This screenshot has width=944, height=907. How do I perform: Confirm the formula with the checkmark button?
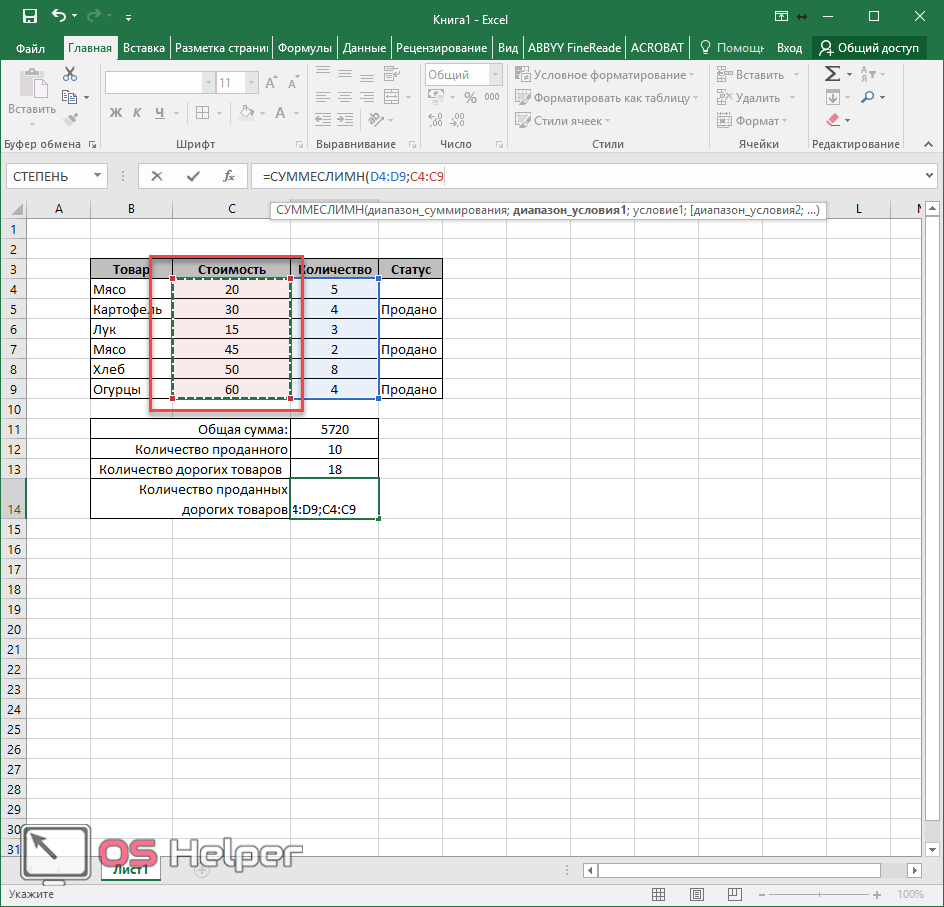pyautogui.click(x=193, y=176)
